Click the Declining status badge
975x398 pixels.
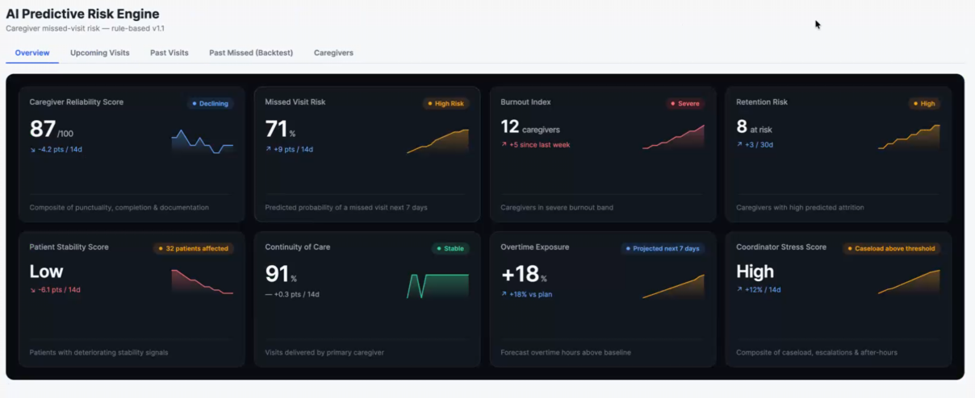[210, 104]
